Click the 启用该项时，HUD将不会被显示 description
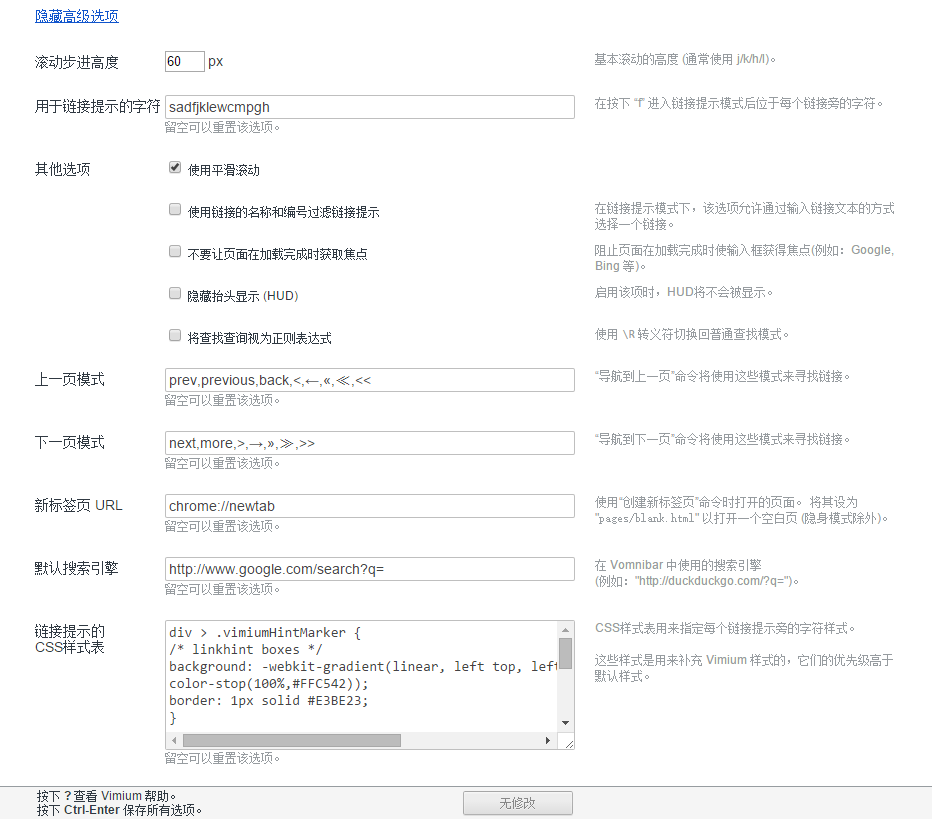Viewport: 932px width, 819px height. (684, 292)
